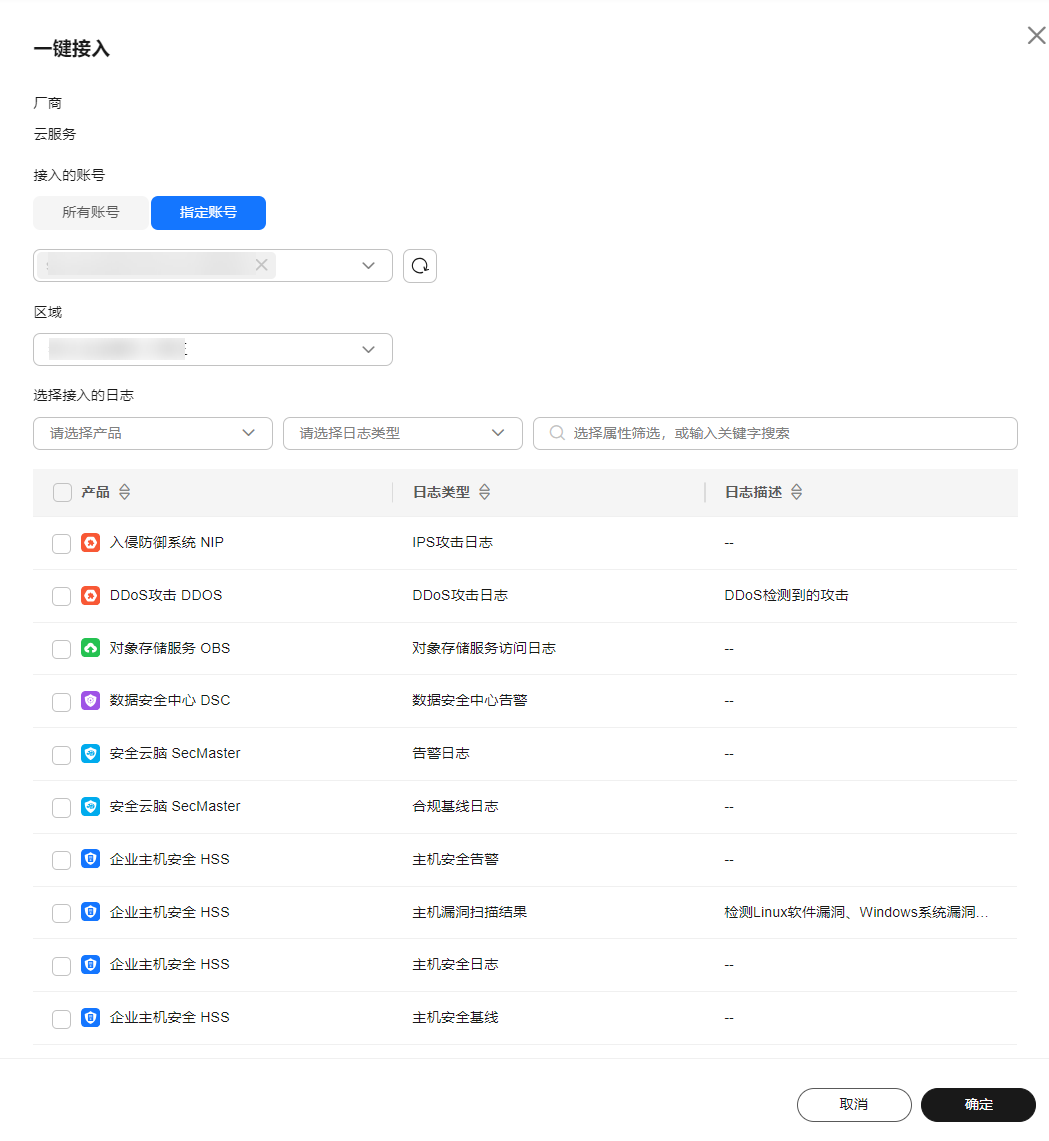Check the HSS 主机安全告警 row checkbox
This screenshot has height=1141, width=1049.
pos(61,860)
